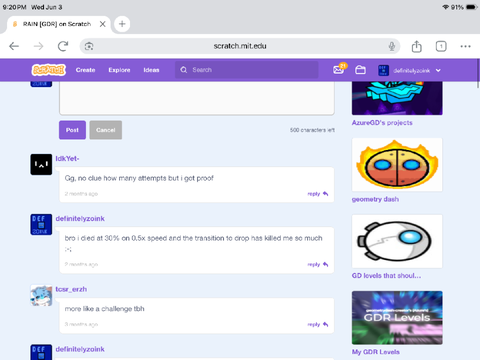480x360 pixels.
Task: Reload the page with refresh icon
Action: (63, 46)
